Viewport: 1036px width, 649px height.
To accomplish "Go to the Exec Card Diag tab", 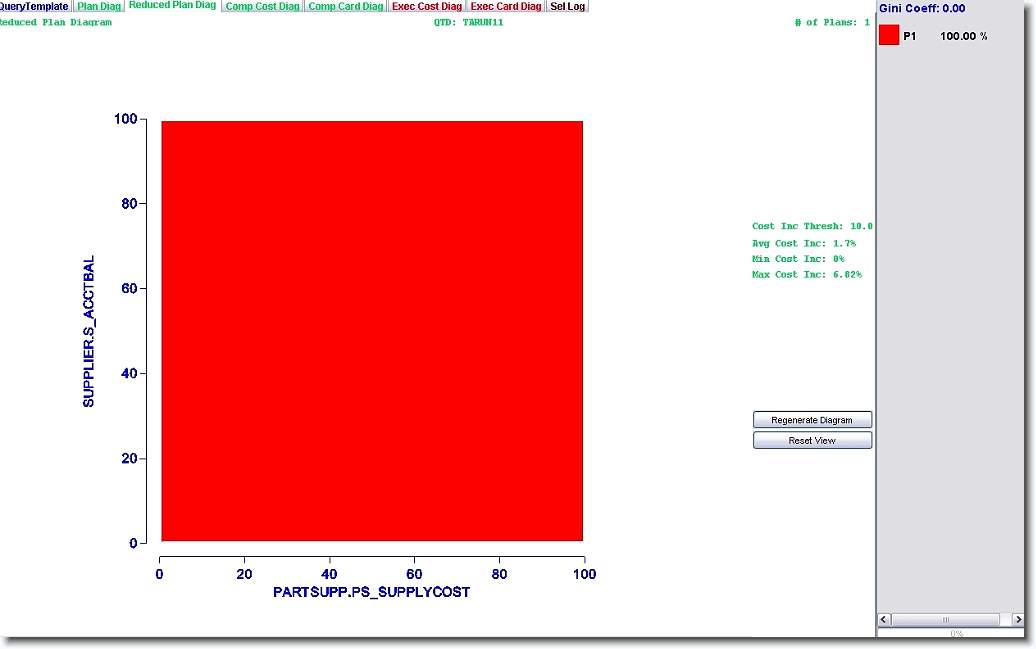I will (506, 6).
